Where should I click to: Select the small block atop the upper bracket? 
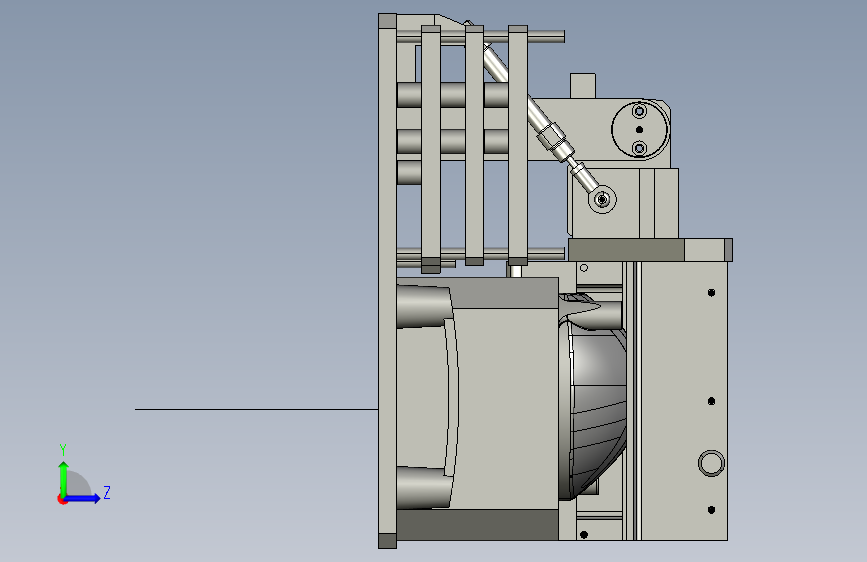583,86
